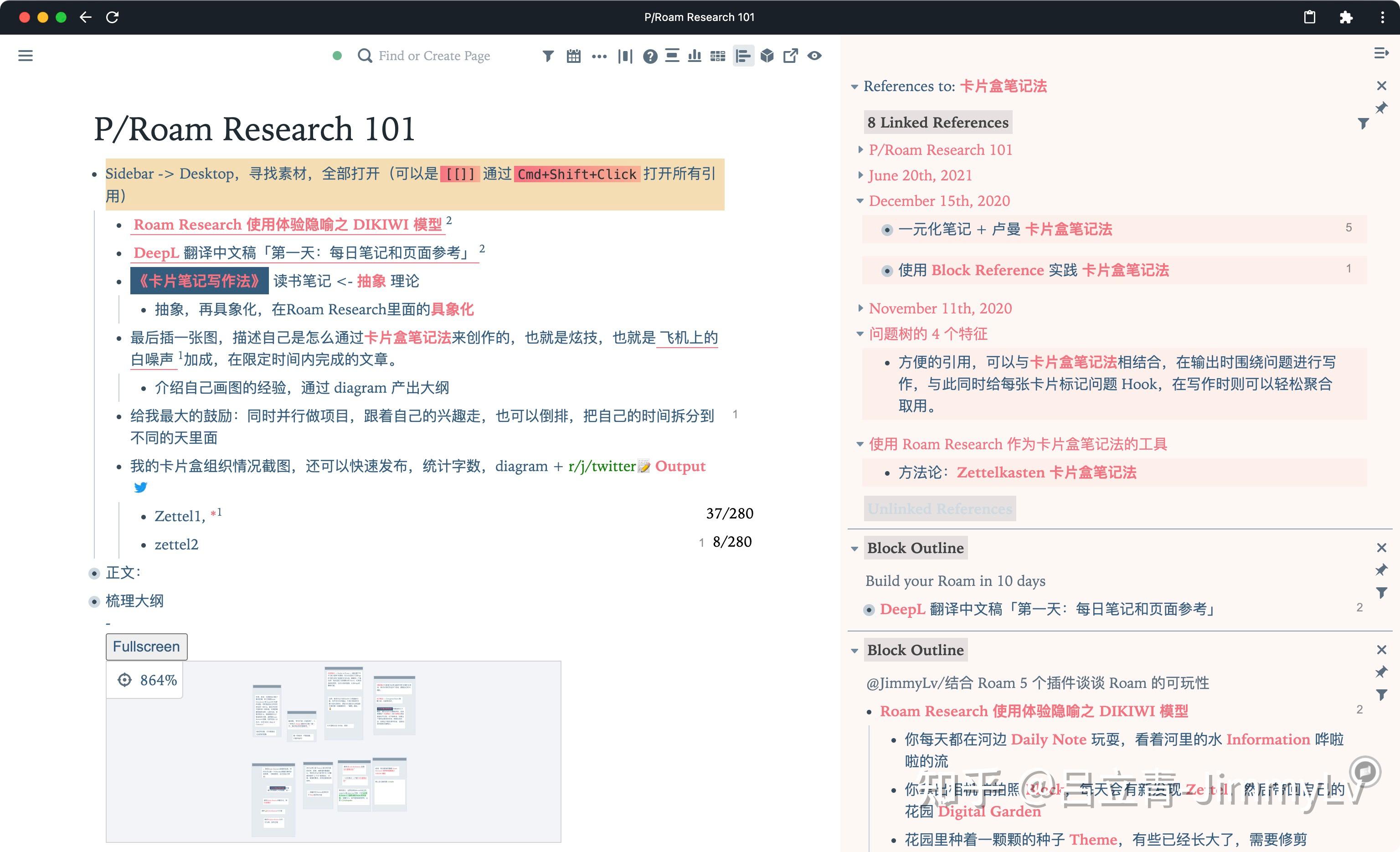Toggle the bullet for 正文: block
The height and width of the screenshot is (852, 1400).
tap(94, 574)
